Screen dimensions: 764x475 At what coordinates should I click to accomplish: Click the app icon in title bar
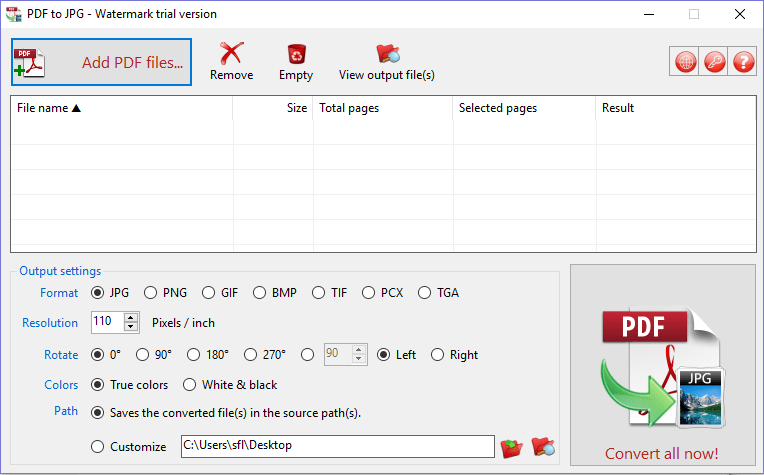14,14
